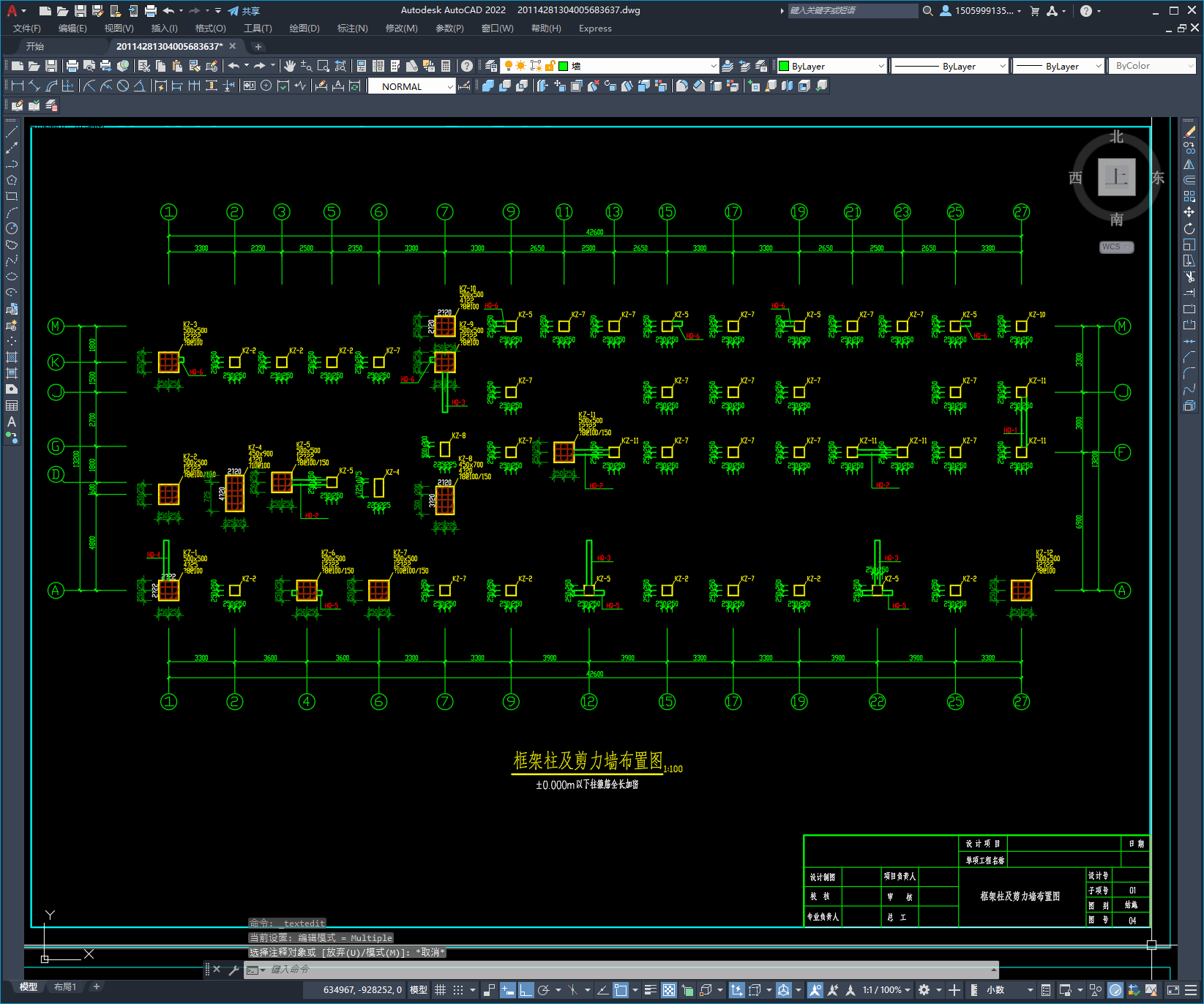1204x1004 pixels.
Task: Click the Center Mark dimension icon
Action: [x=266, y=86]
